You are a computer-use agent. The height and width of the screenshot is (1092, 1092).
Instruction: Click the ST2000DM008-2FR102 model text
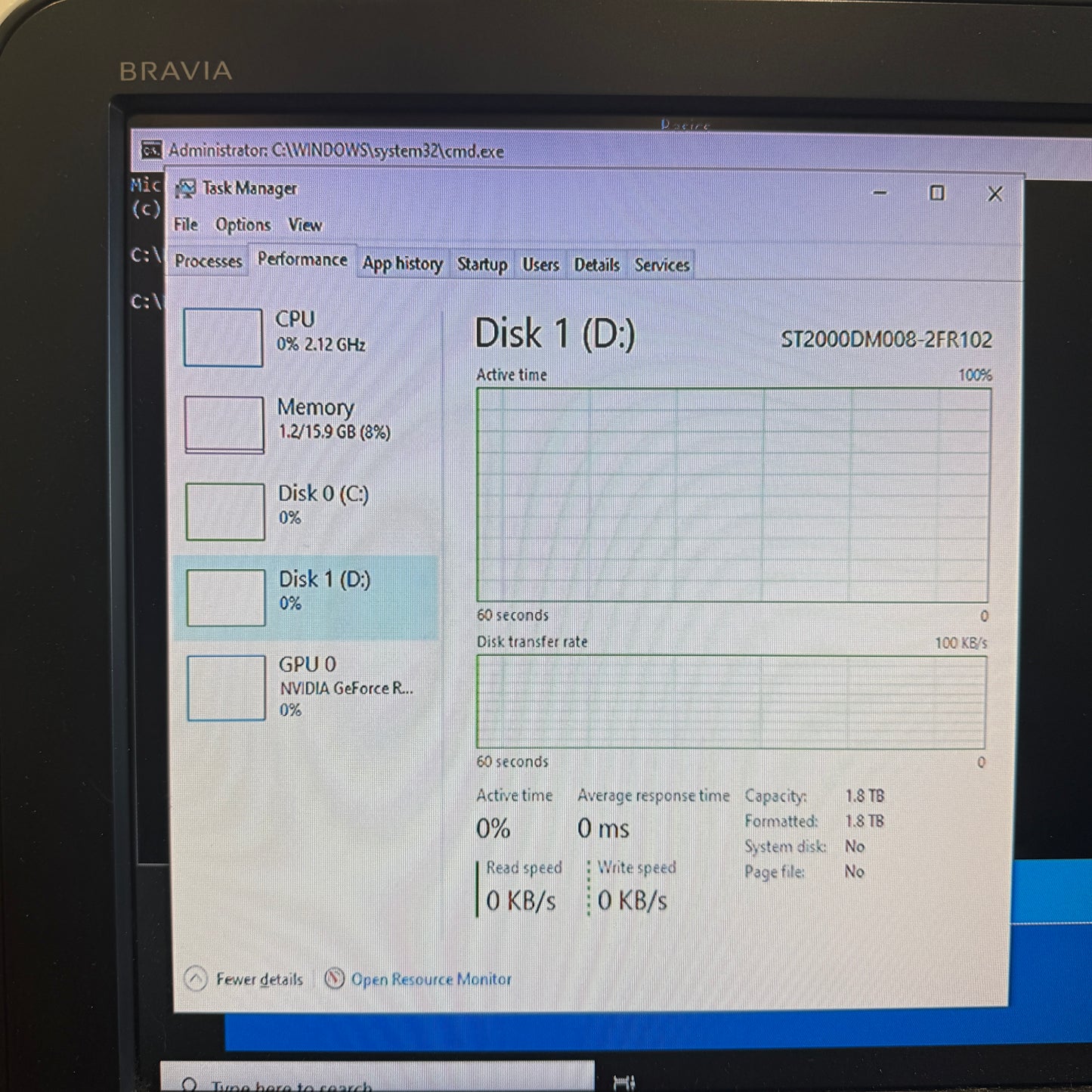pyautogui.click(x=886, y=340)
